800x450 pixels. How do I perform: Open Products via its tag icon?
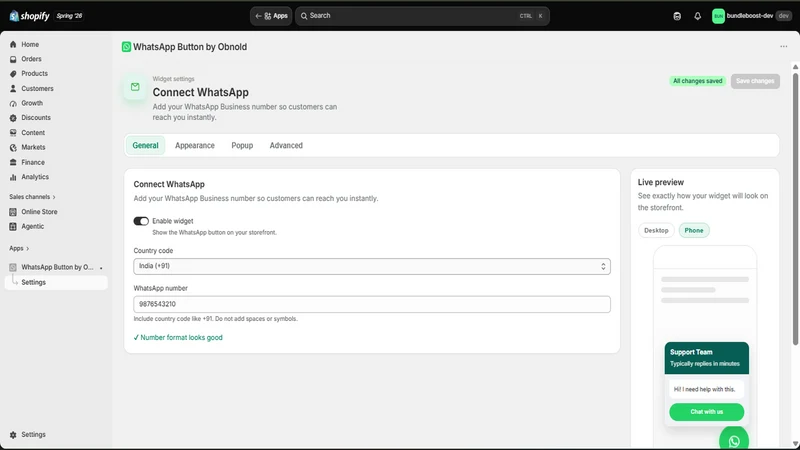click(x=13, y=73)
